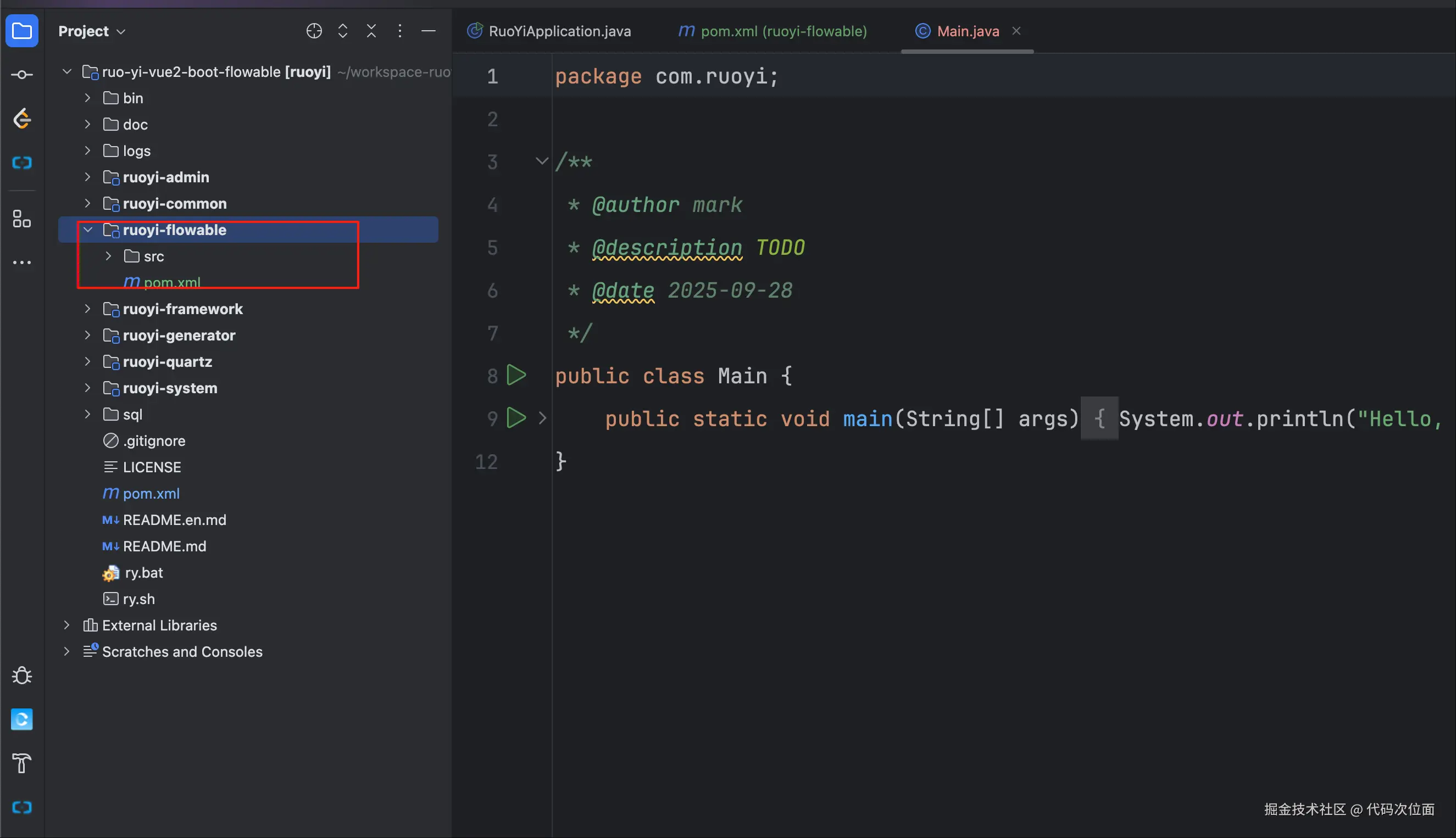Open the Build hammer tool icon
Viewport: 1456px width, 838px height.
pos(22,763)
